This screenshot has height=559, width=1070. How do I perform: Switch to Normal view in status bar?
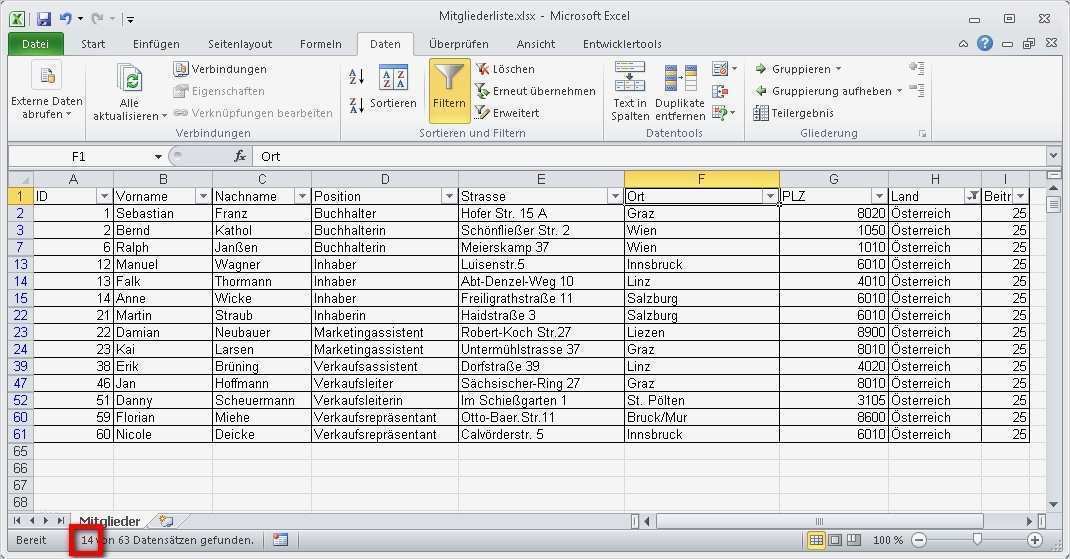tap(815, 540)
